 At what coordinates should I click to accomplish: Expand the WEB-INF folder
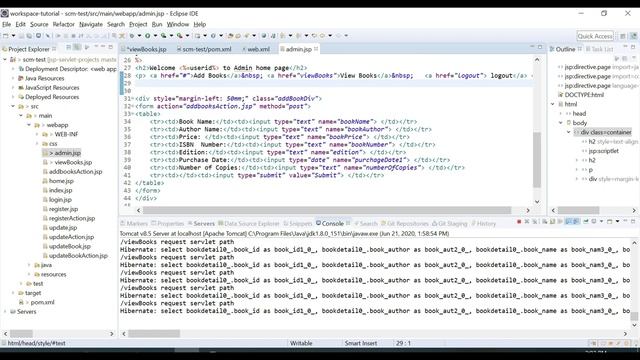click(x=37, y=134)
